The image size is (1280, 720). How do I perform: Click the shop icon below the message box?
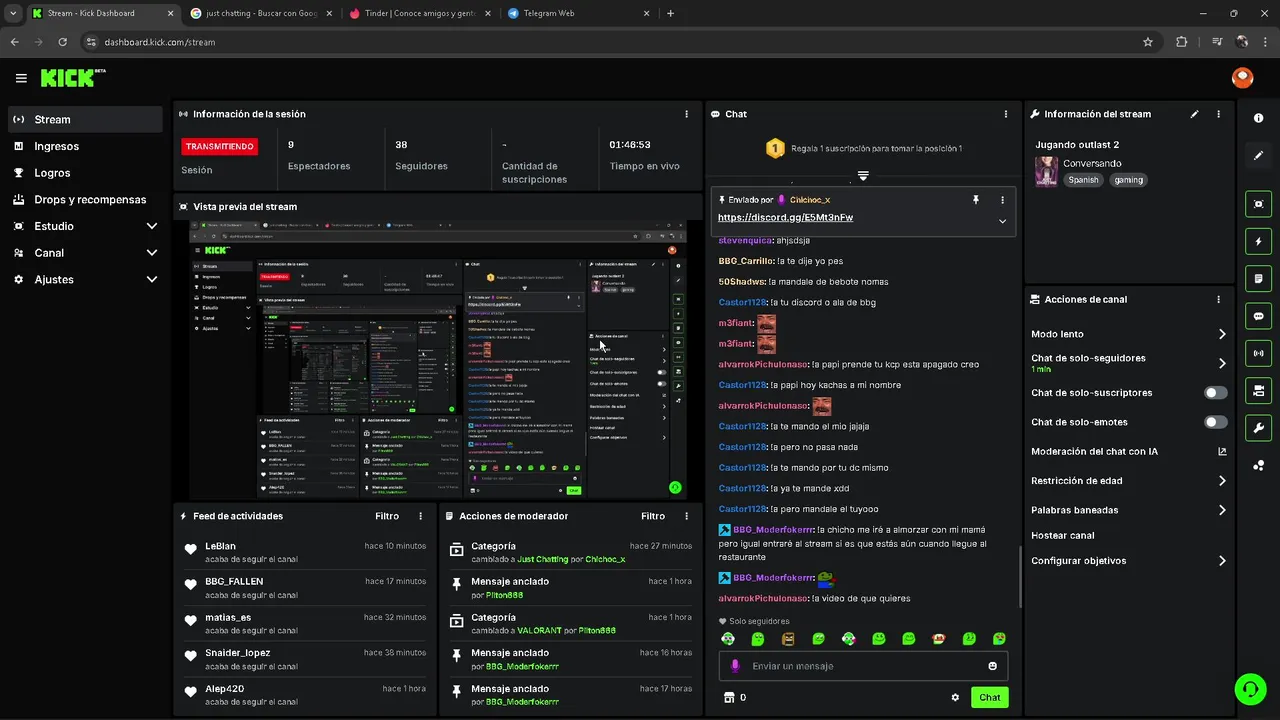[x=728, y=697]
